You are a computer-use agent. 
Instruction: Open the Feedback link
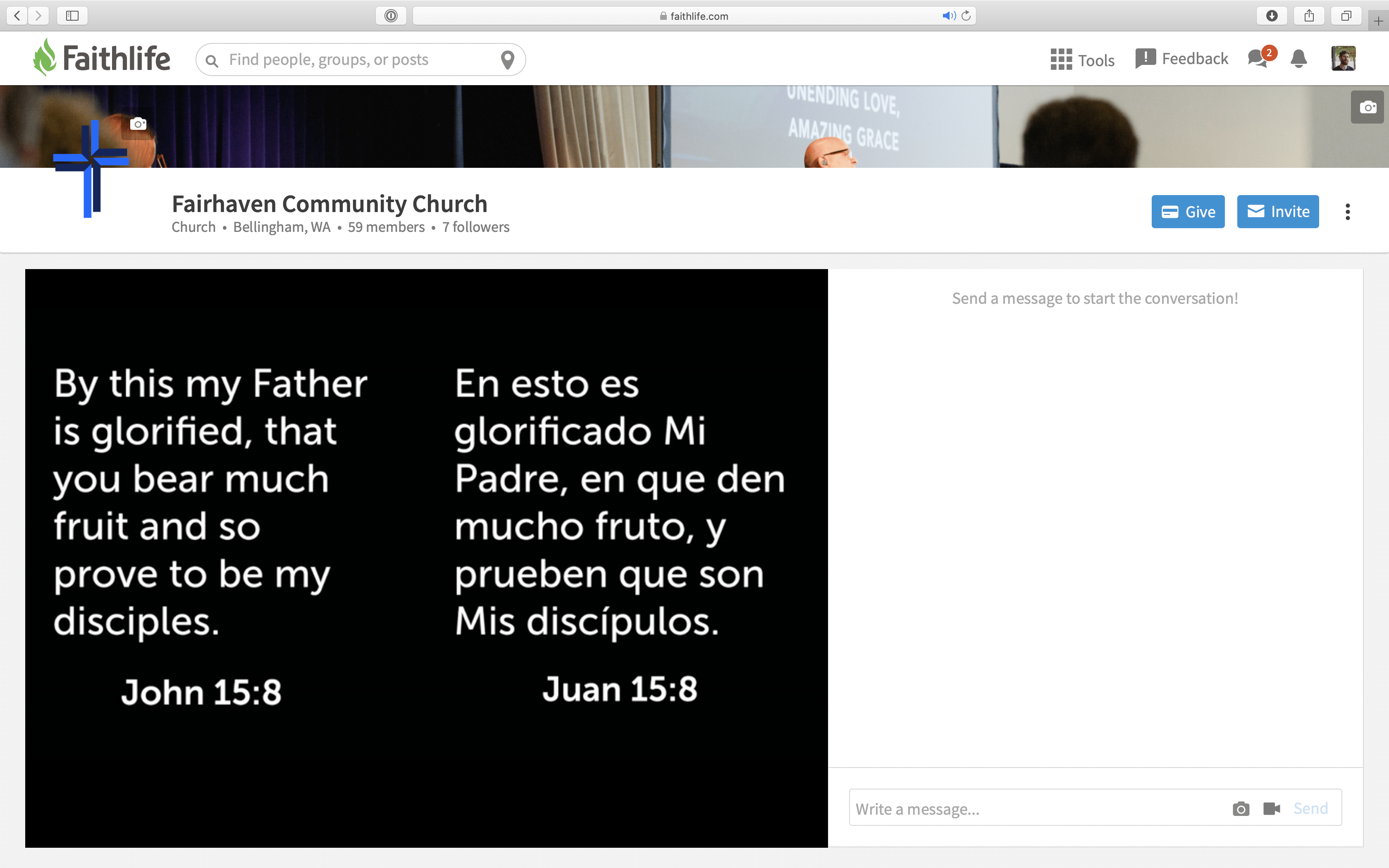coord(1182,59)
